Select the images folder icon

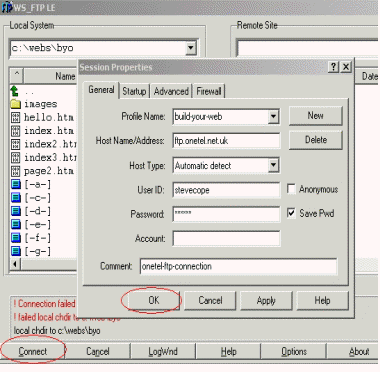(15, 104)
